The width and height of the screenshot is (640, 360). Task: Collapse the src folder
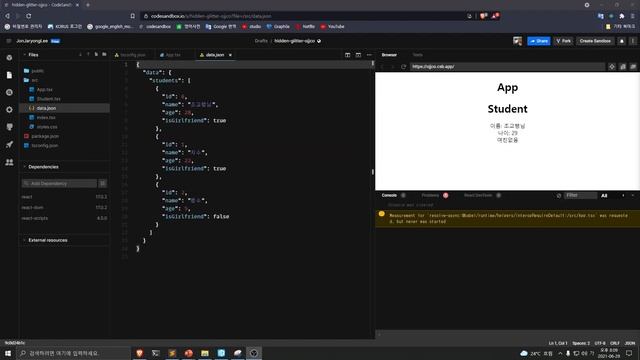[x=31, y=80]
